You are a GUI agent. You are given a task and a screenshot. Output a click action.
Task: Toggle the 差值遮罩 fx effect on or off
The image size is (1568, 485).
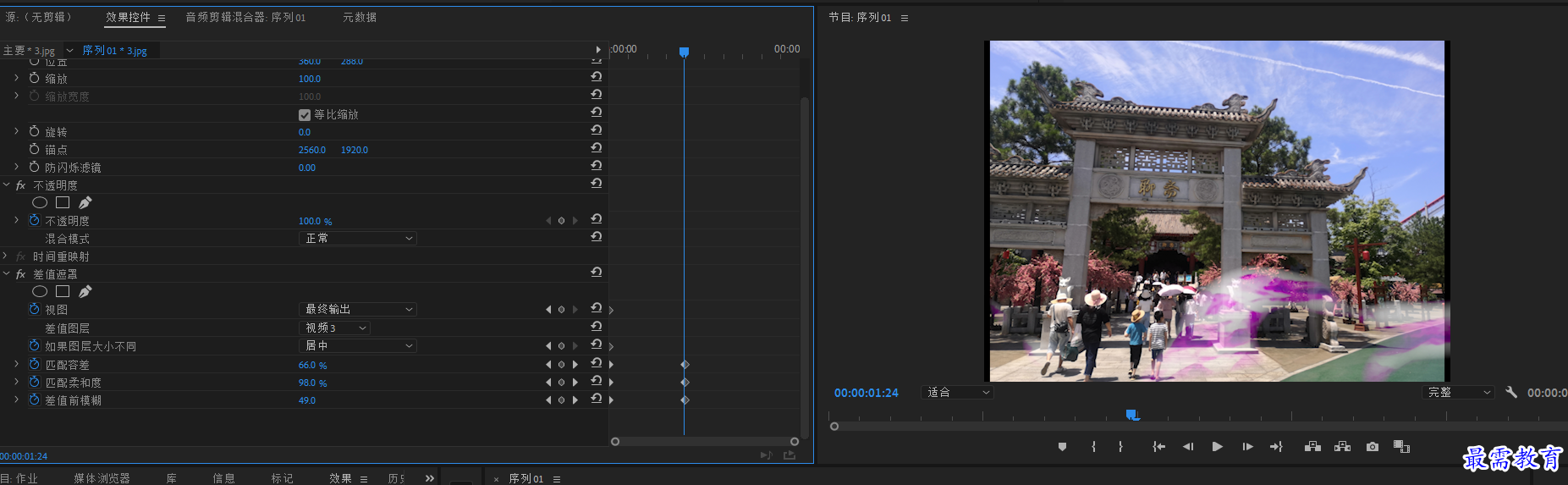(x=21, y=274)
